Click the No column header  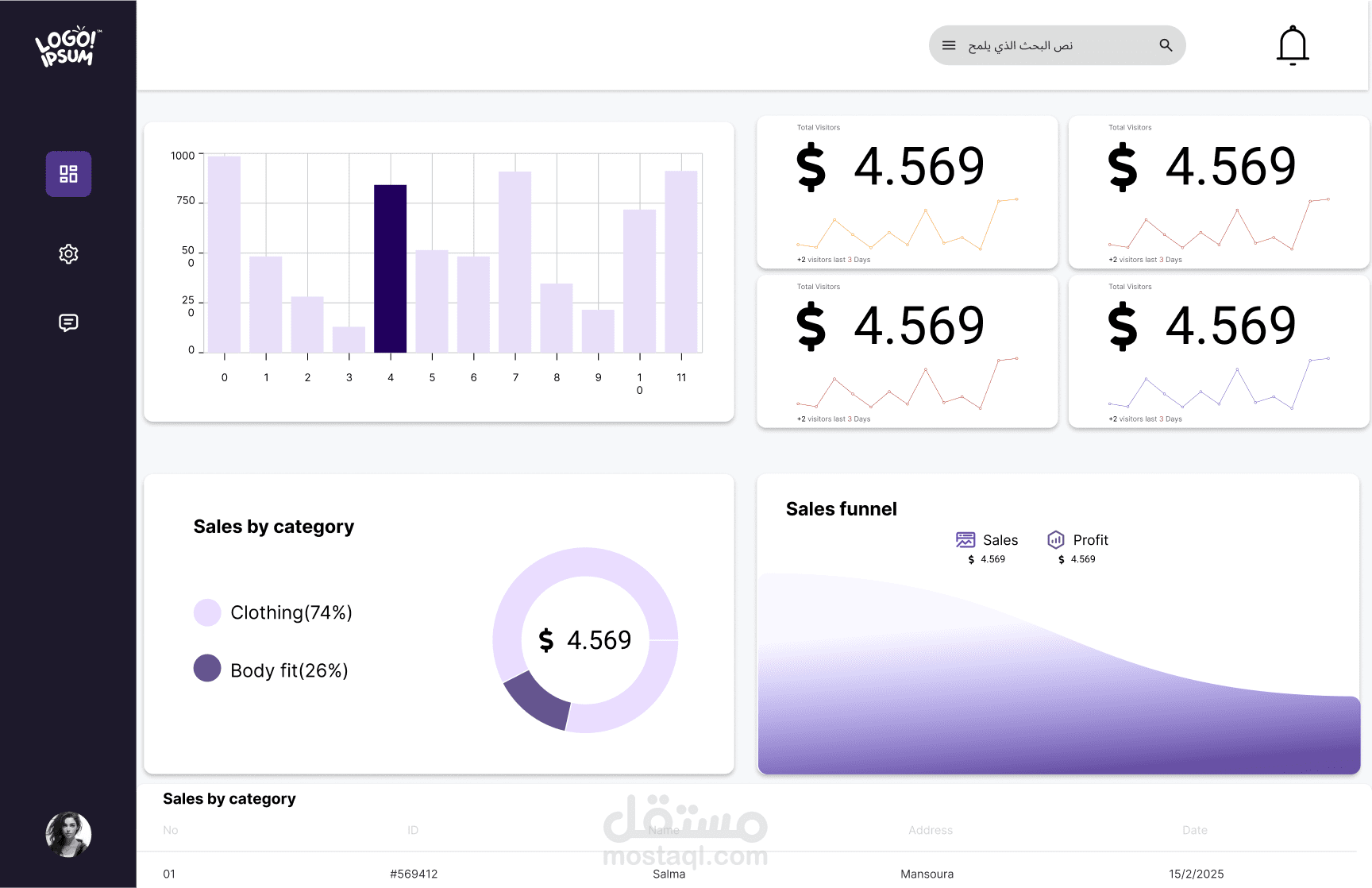click(x=171, y=830)
